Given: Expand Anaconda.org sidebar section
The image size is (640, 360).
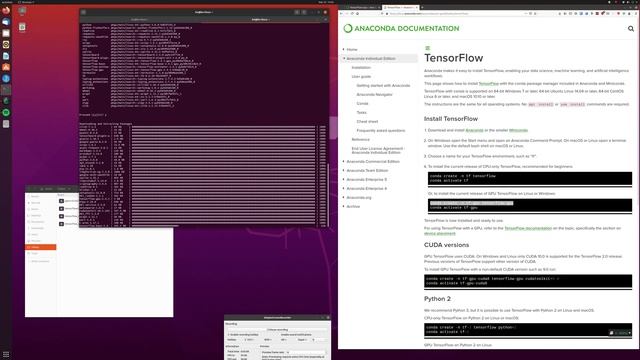Looking at the screenshot, I should [344, 197].
